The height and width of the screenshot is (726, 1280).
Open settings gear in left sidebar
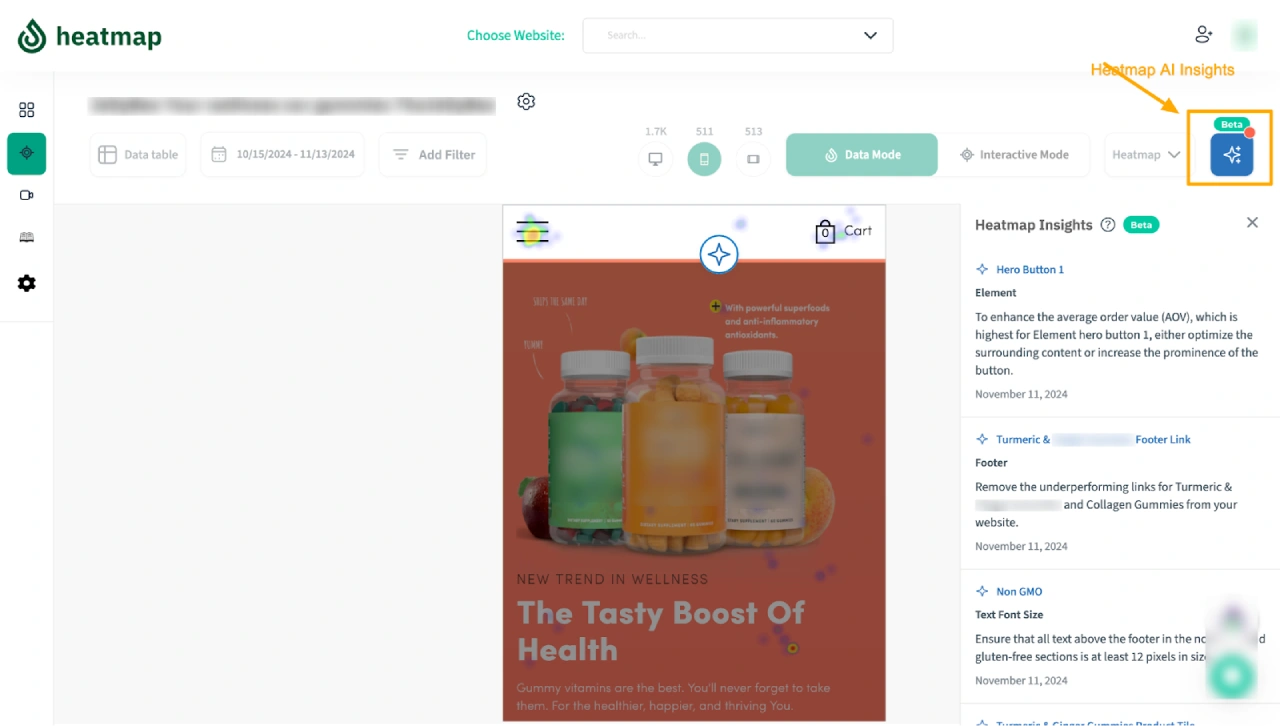(27, 283)
